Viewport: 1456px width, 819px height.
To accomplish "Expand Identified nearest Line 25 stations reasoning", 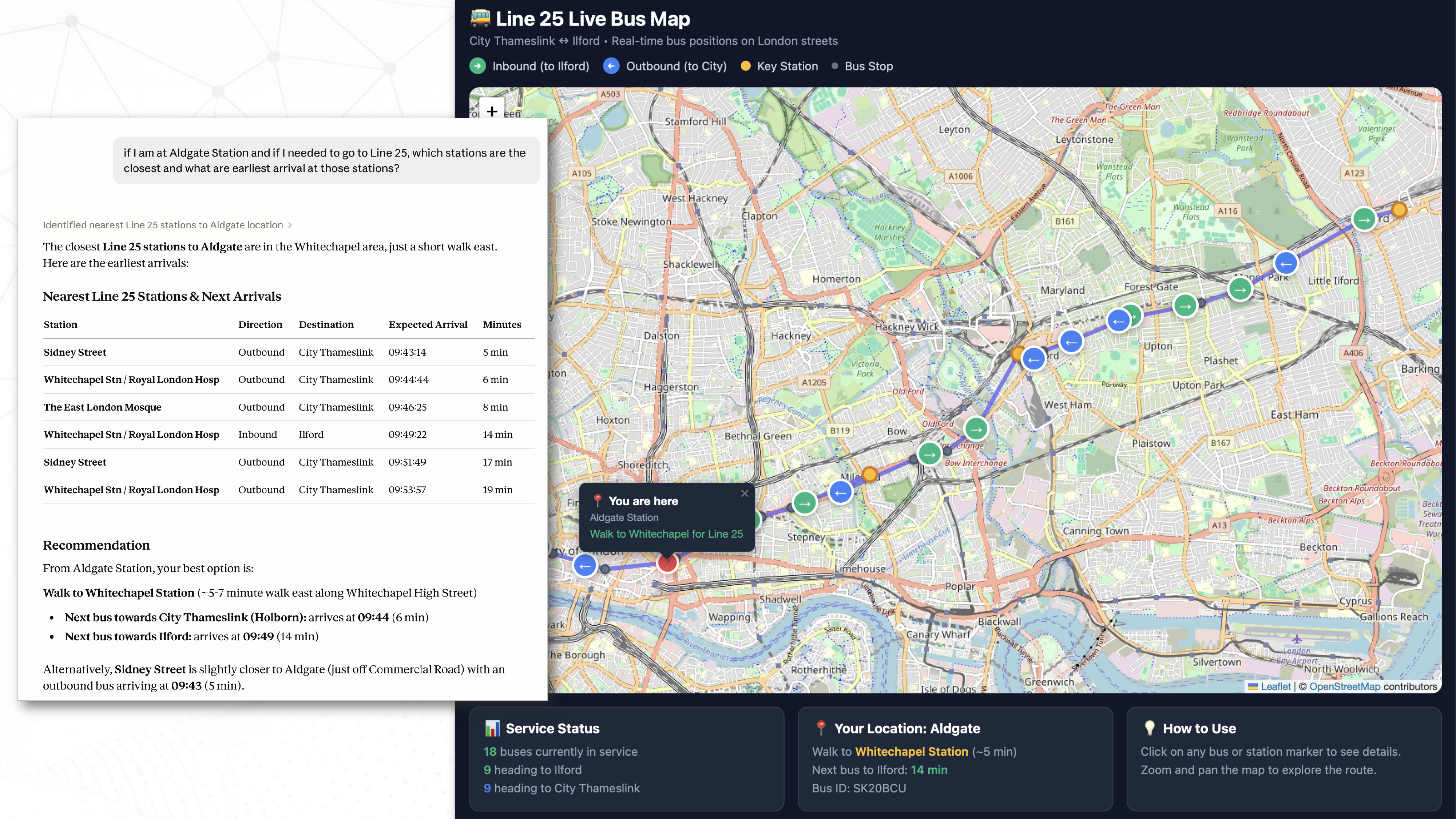I will pos(167,225).
